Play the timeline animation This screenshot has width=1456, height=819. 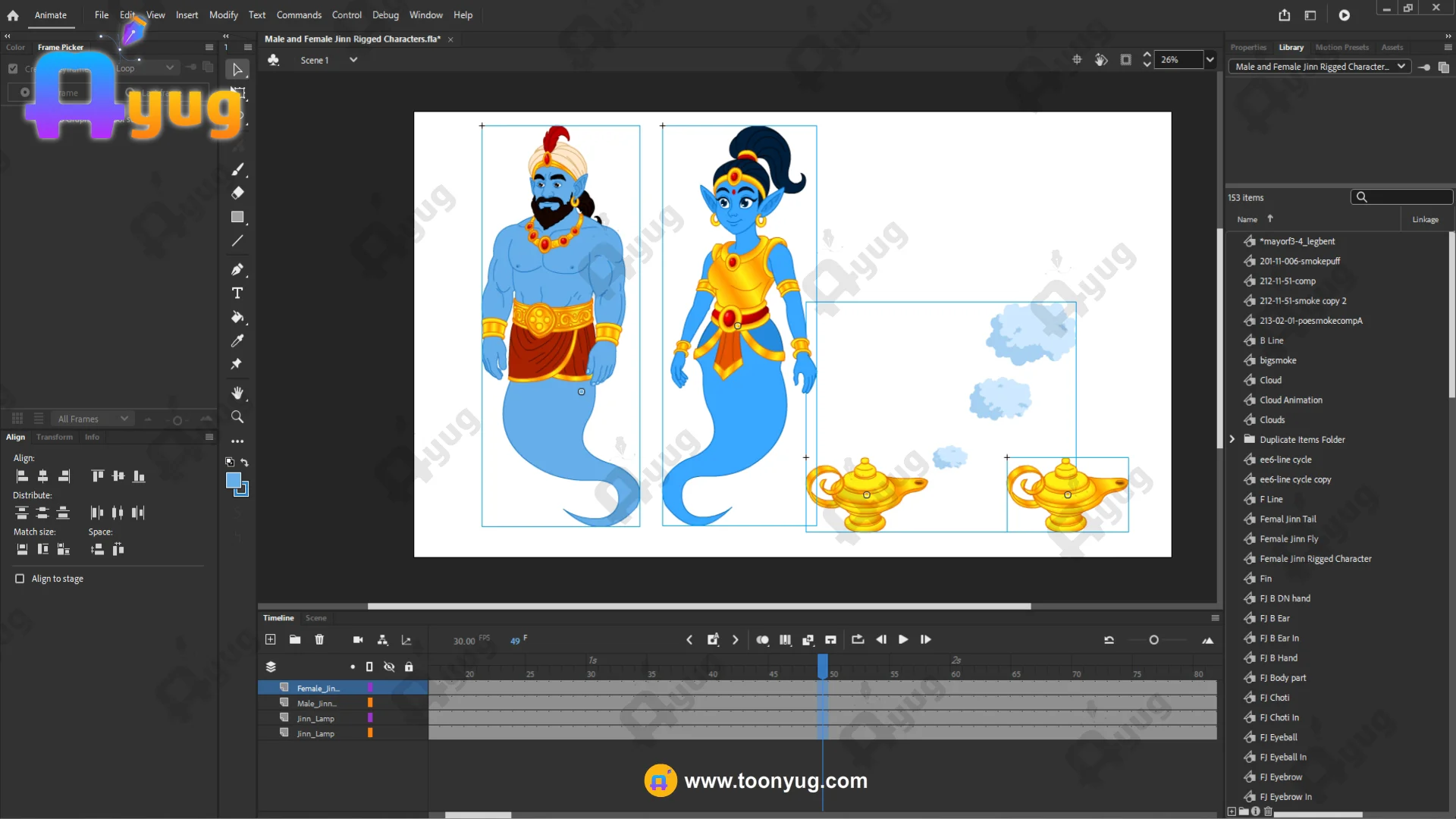point(903,639)
